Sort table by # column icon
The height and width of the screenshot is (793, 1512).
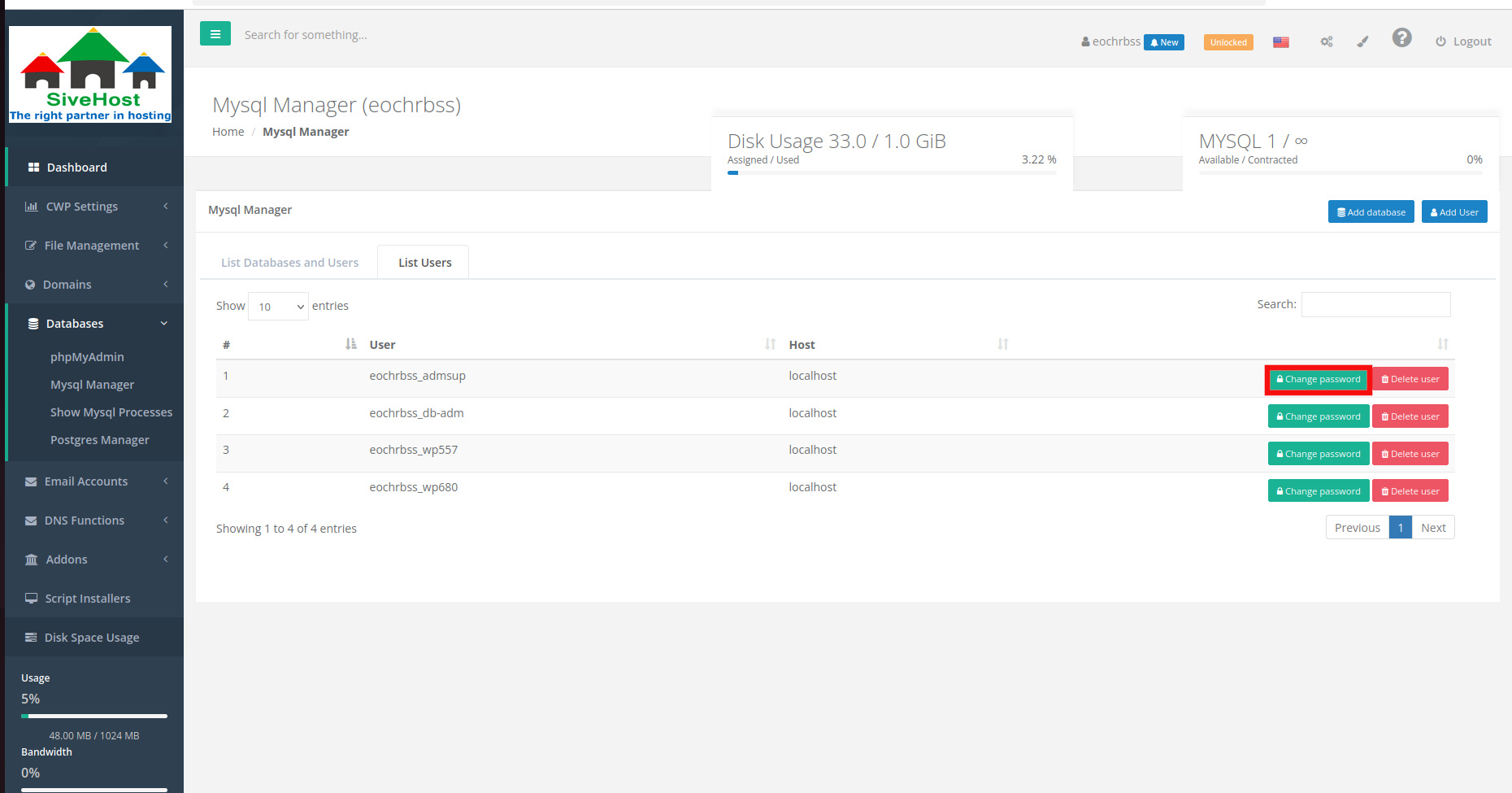351,344
